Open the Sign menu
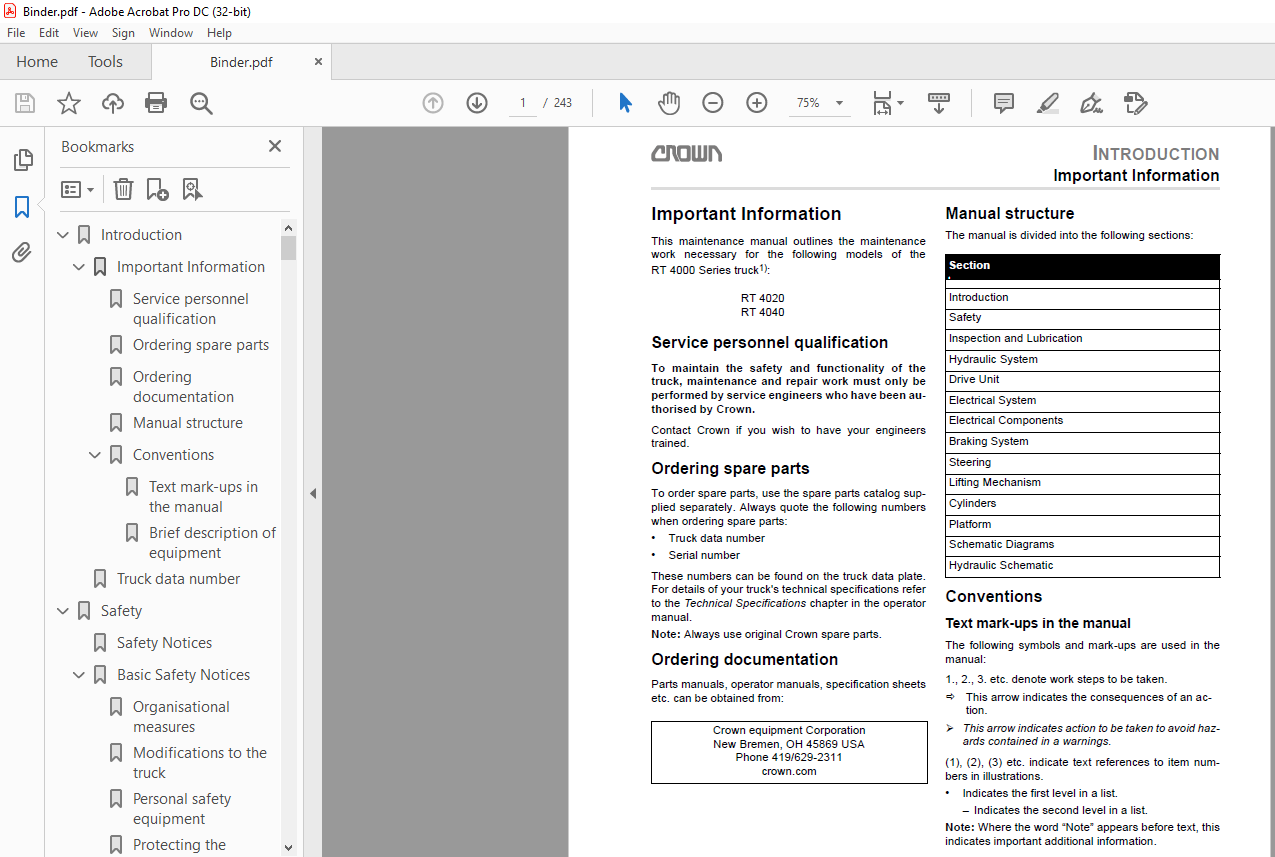The image size is (1275, 857). (123, 33)
